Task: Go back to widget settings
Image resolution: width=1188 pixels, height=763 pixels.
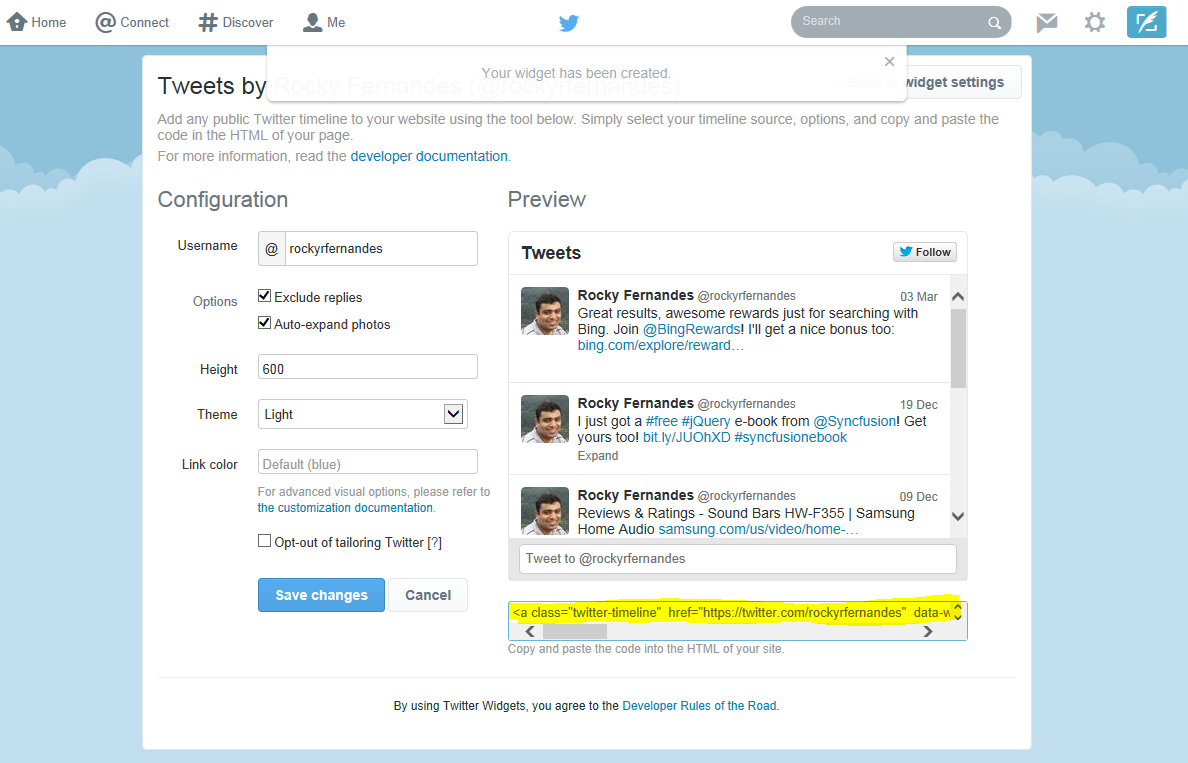Action: [926, 82]
